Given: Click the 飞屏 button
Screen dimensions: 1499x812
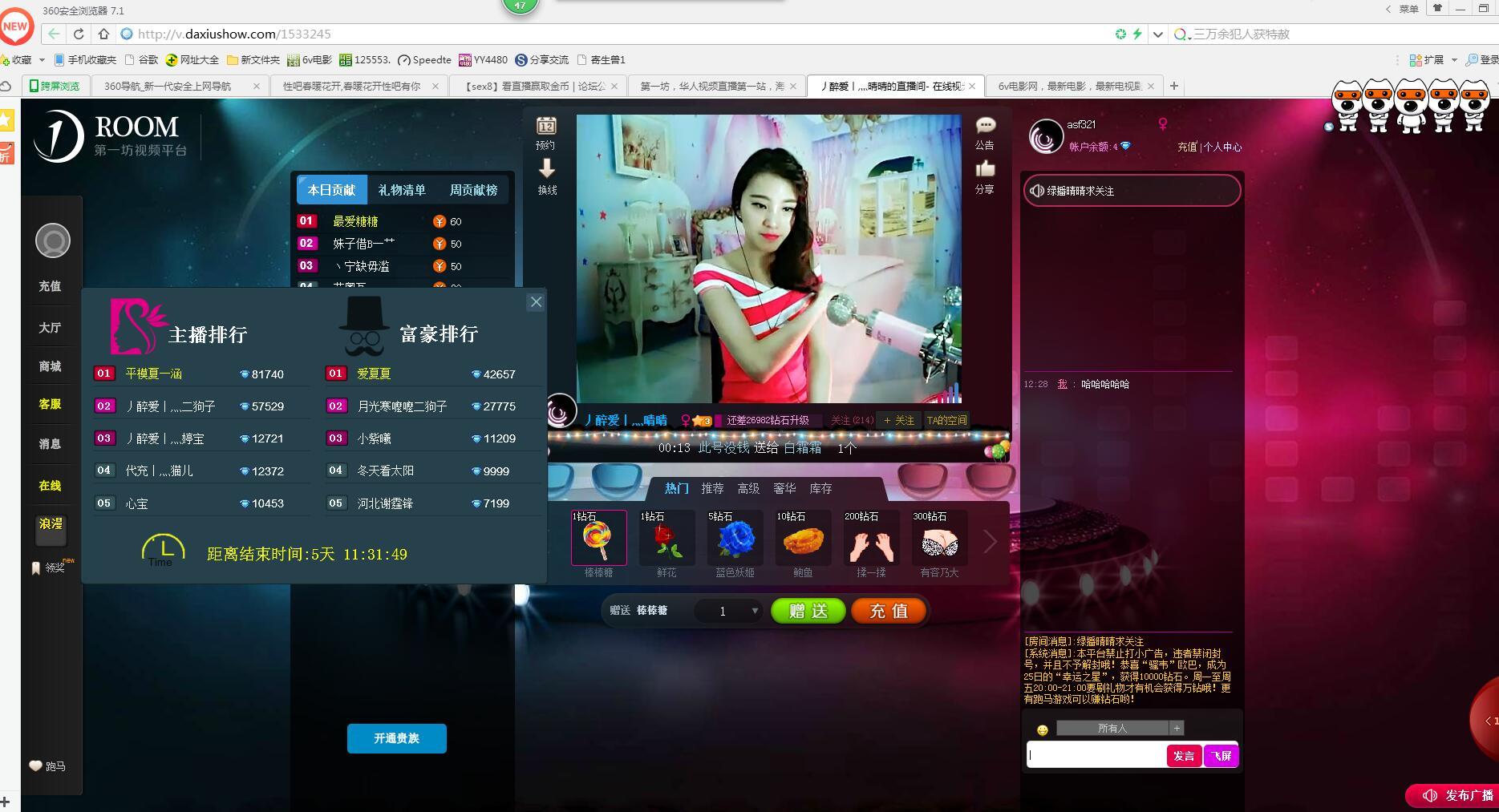Looking at the screenshot, I should pos(1221,756).
